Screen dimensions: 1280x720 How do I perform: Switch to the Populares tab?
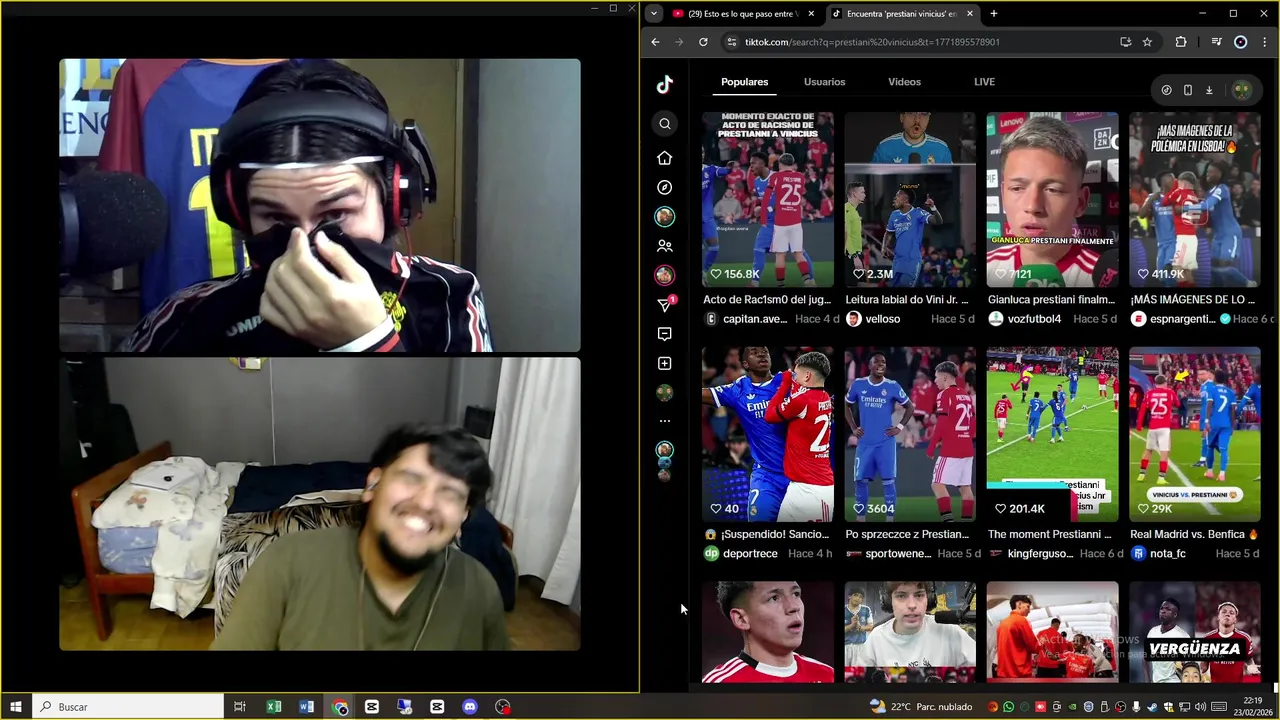[744, 82]
